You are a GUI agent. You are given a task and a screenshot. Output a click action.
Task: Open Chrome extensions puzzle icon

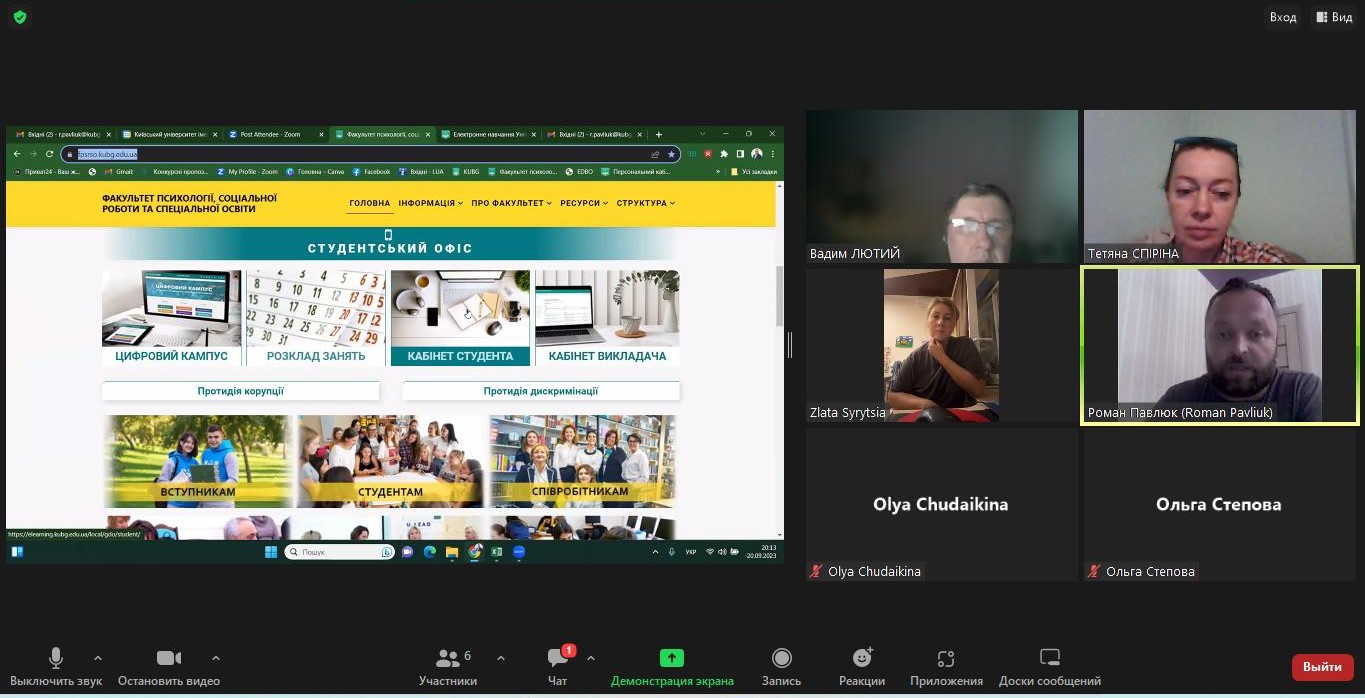724,154
